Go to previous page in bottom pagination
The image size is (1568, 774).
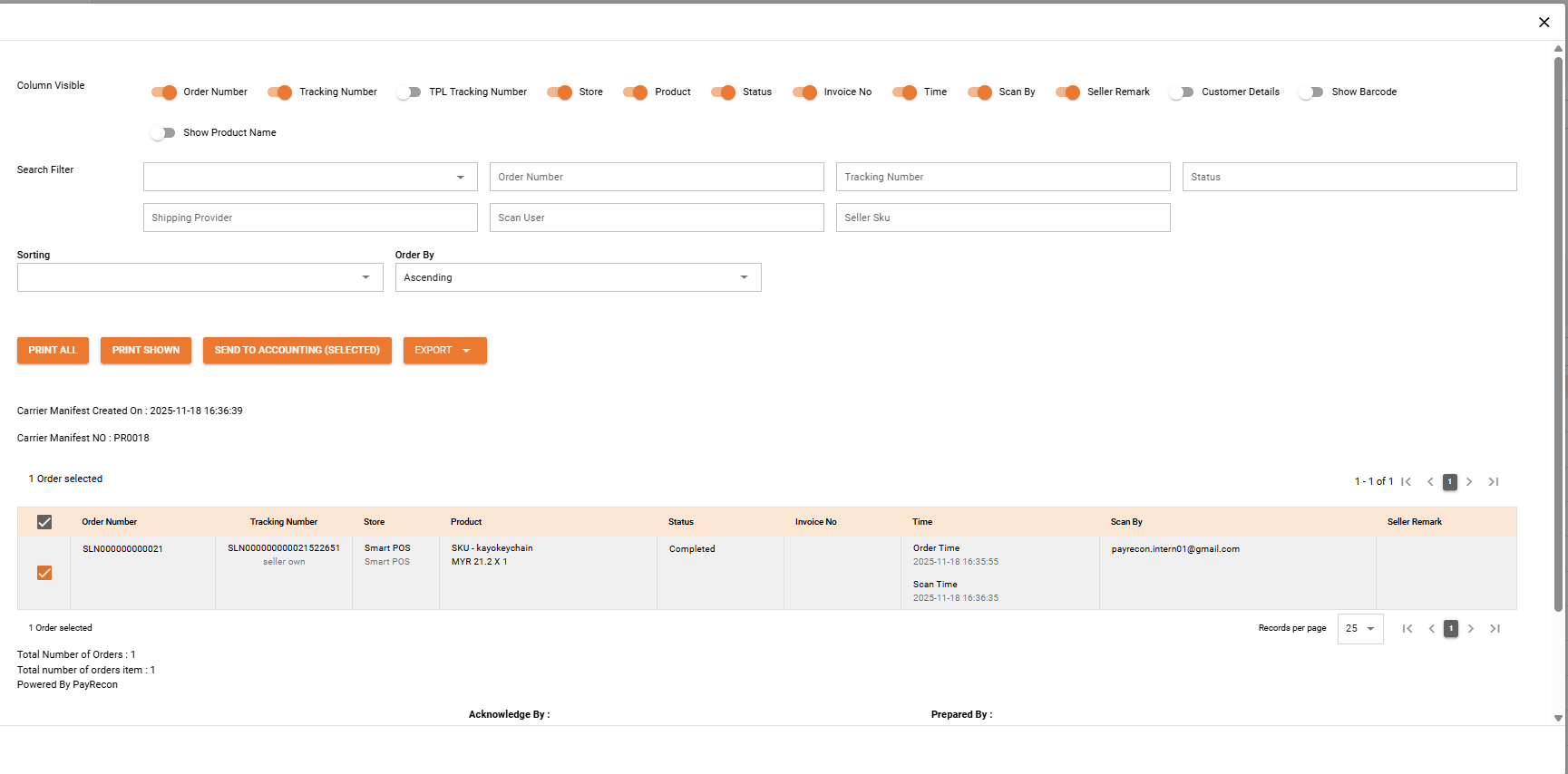click(1432, 629)
